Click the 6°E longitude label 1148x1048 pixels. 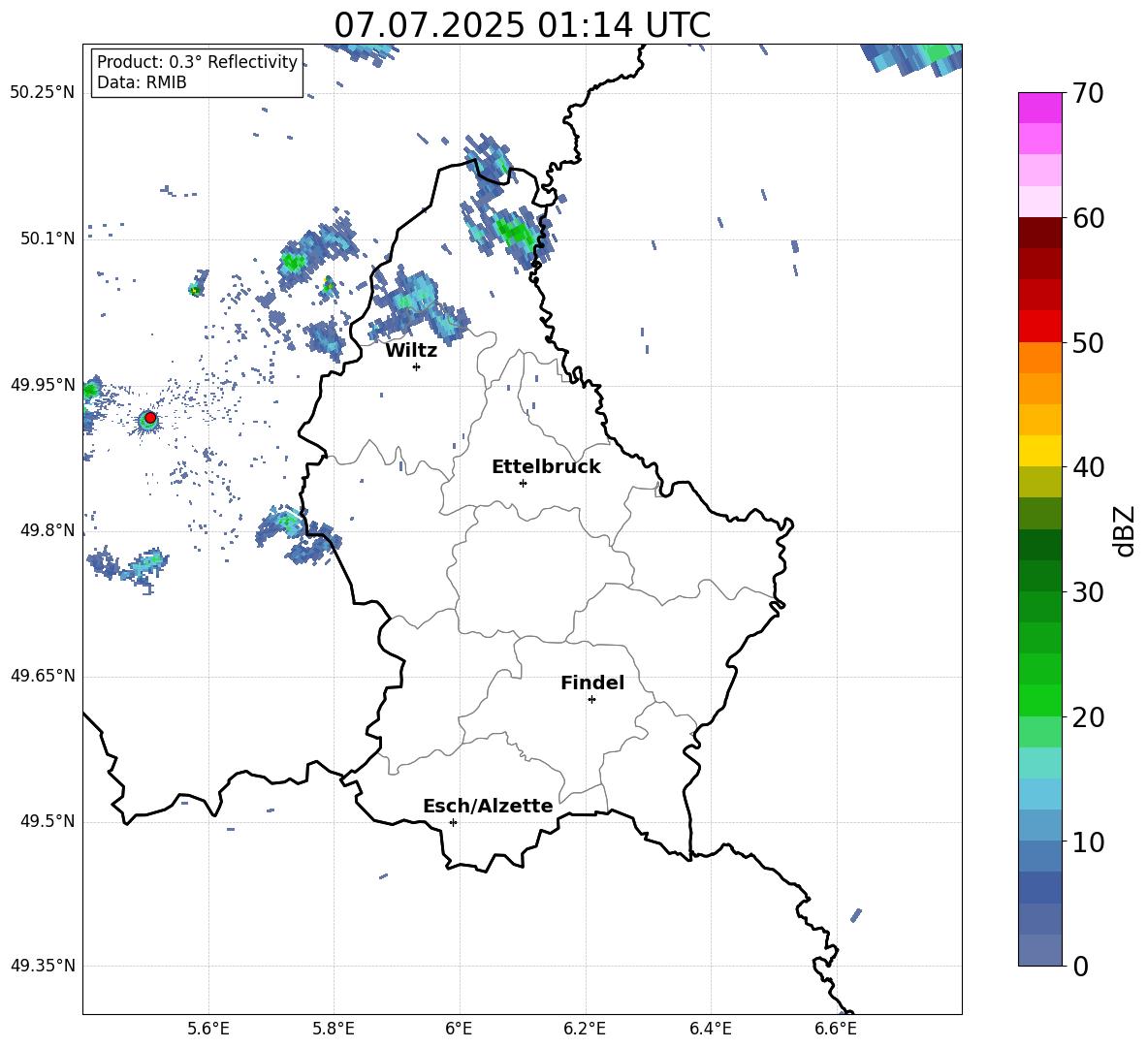tap(459, 1030)
